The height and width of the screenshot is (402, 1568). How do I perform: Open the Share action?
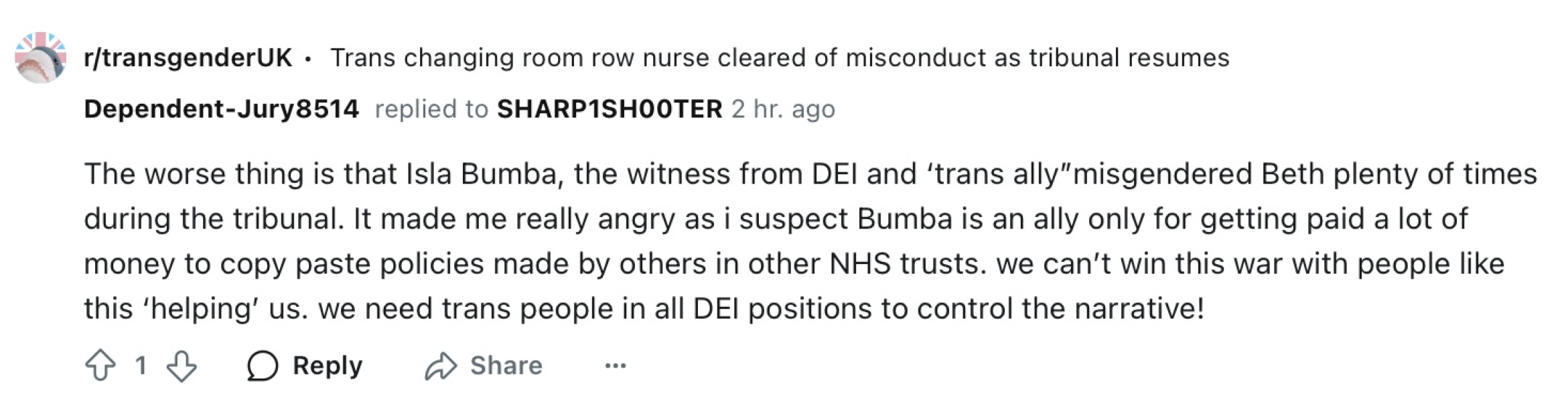click(x=507, y=366)
